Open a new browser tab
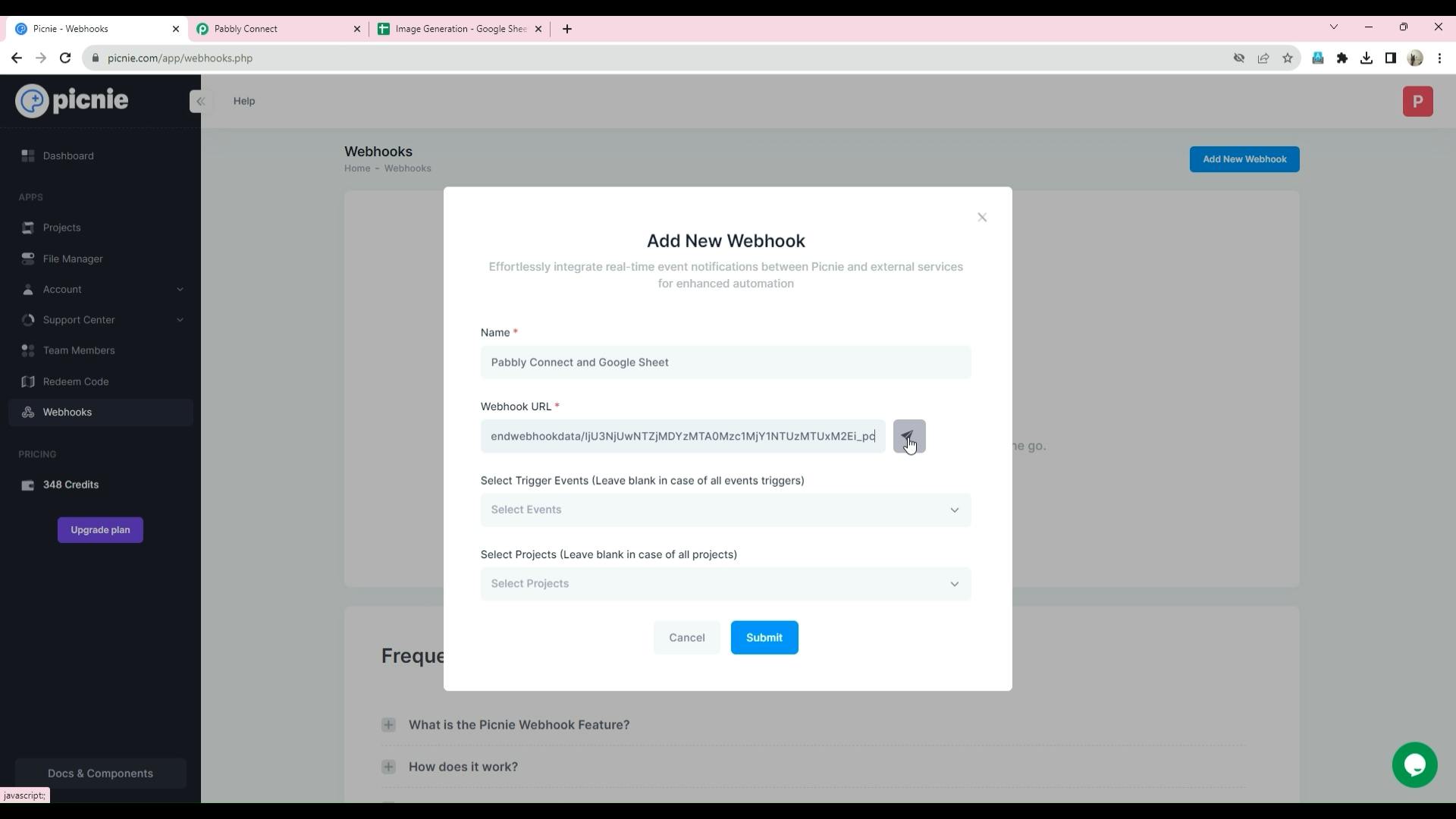 [567, 29]
